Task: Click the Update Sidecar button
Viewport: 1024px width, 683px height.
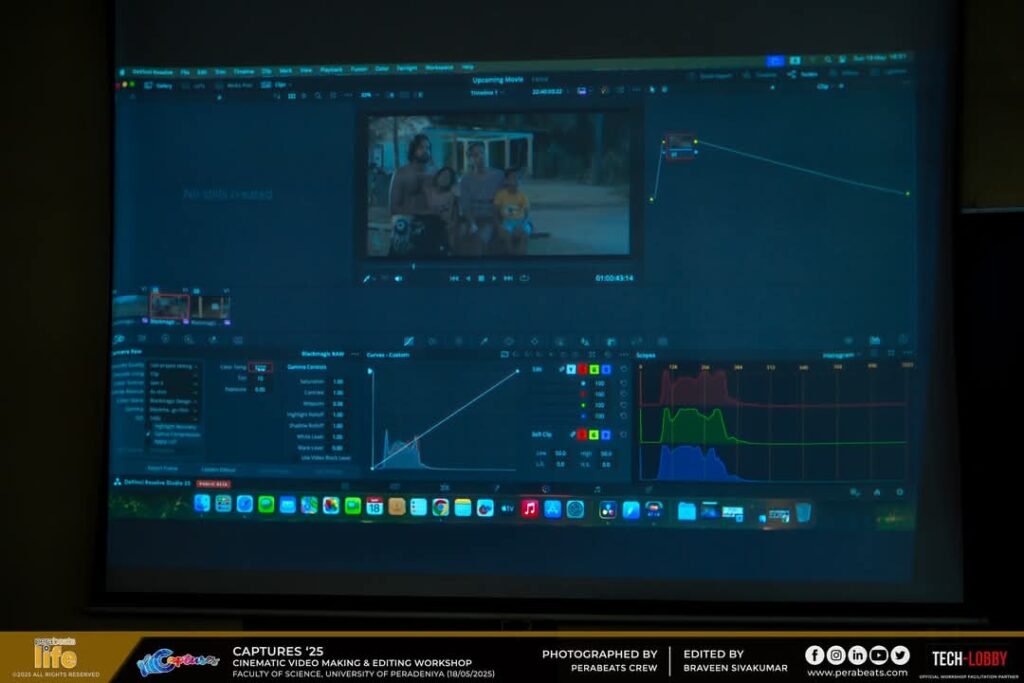Action: click(x=218, y=469)
